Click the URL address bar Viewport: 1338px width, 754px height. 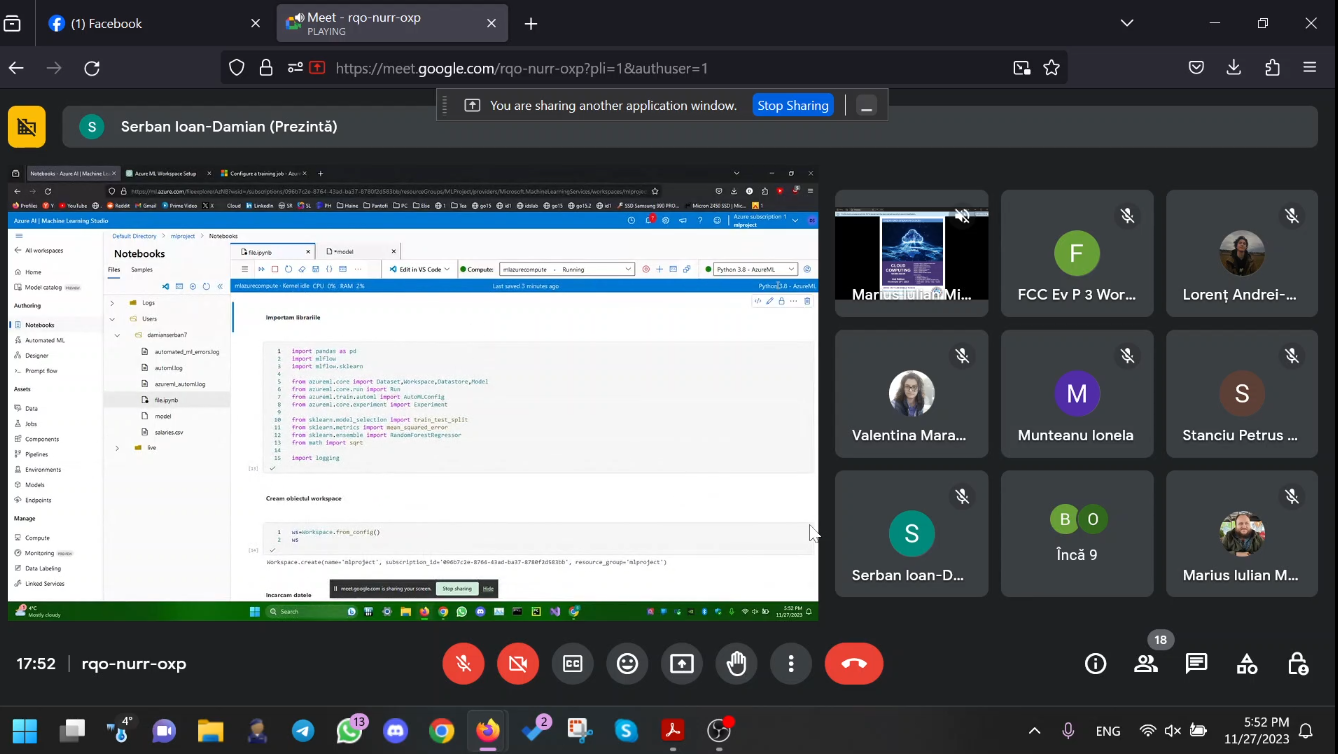point(660,68)
